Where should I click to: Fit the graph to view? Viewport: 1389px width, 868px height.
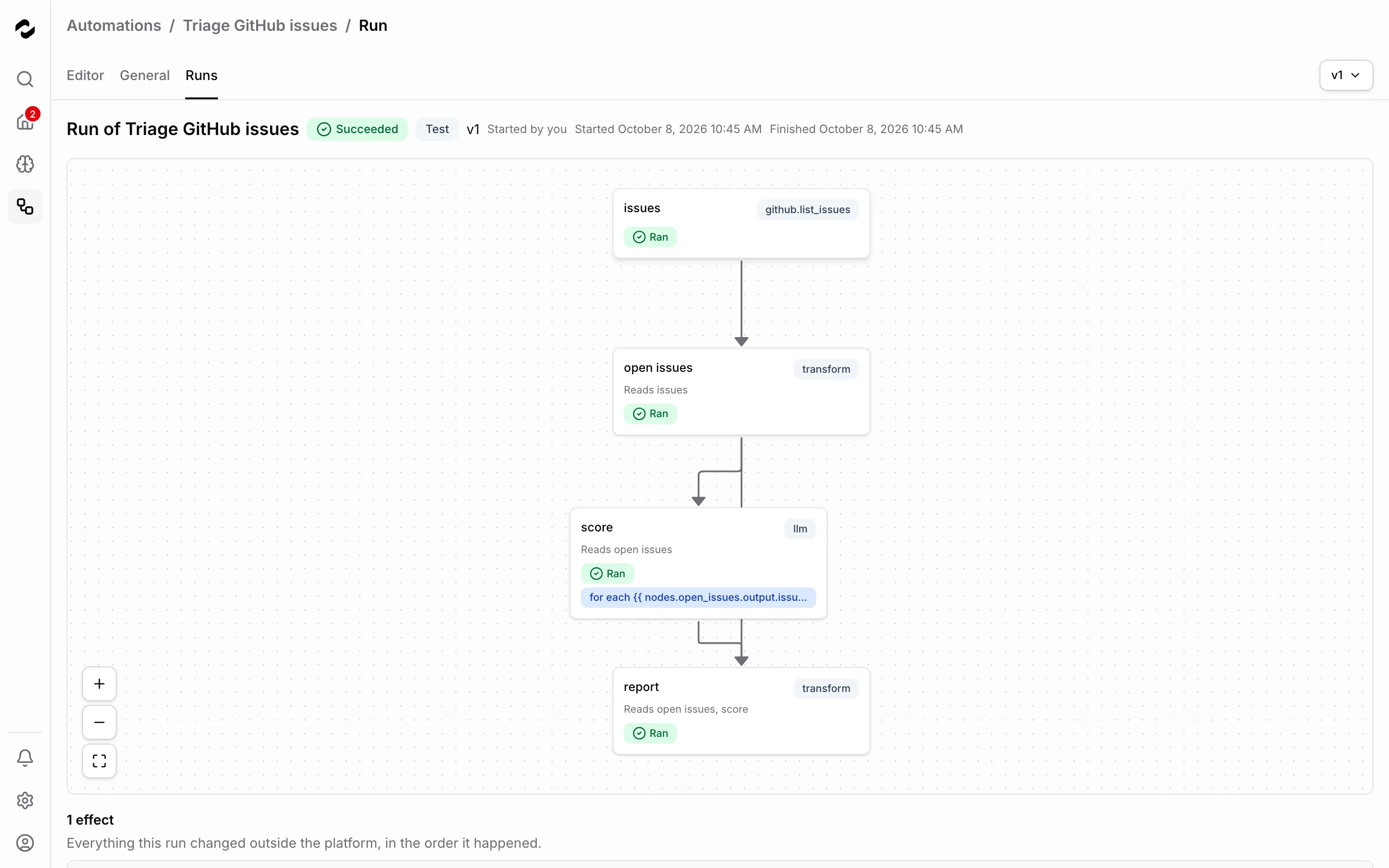[99, 760]
